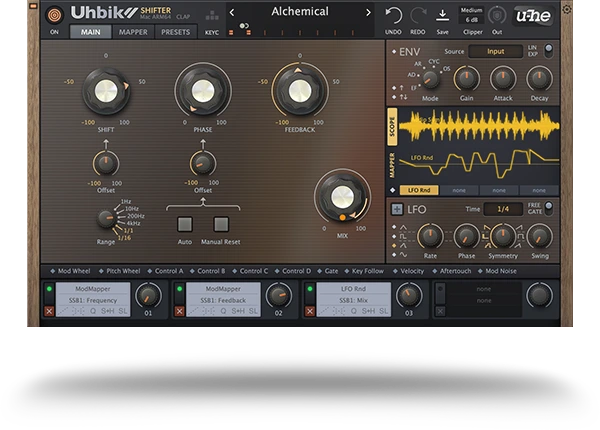Viewport: 600px width, 430px height.
Task: Click the Alchemical preset name display
Action: coord(300,12)
